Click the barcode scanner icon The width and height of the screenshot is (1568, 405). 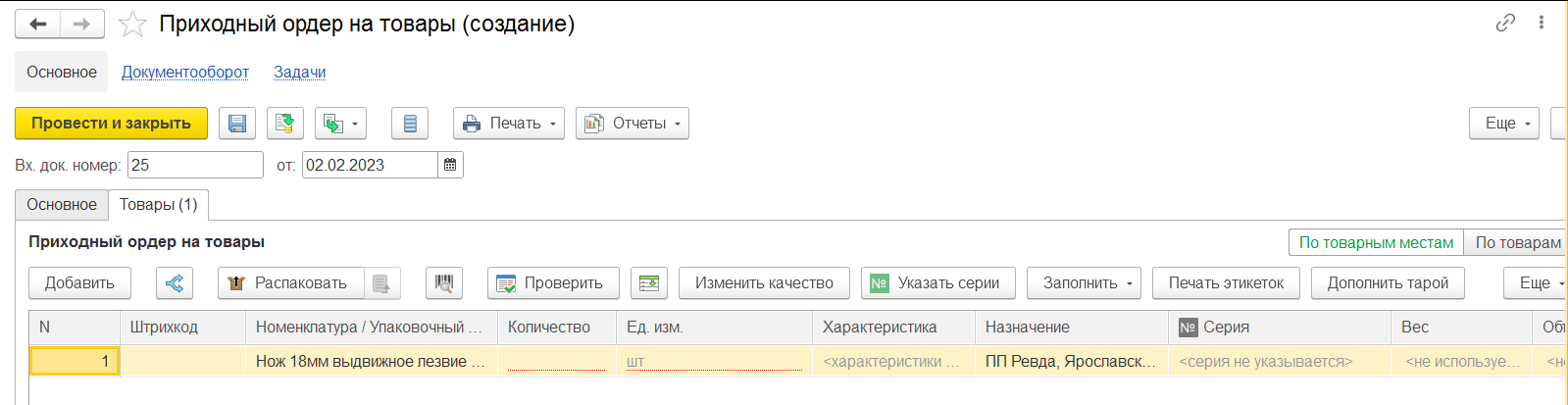[444, 283]
